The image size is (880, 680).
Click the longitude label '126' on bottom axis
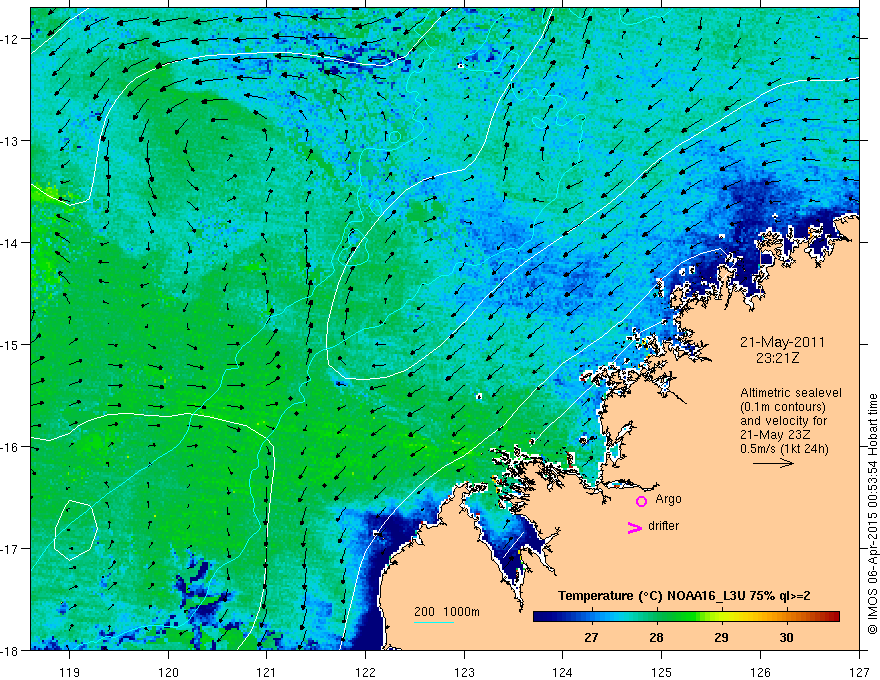tap(760, 673)
